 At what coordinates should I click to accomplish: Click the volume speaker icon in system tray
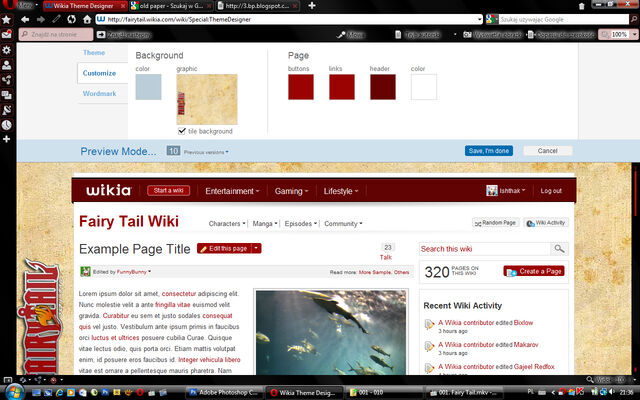click(612, 393)
